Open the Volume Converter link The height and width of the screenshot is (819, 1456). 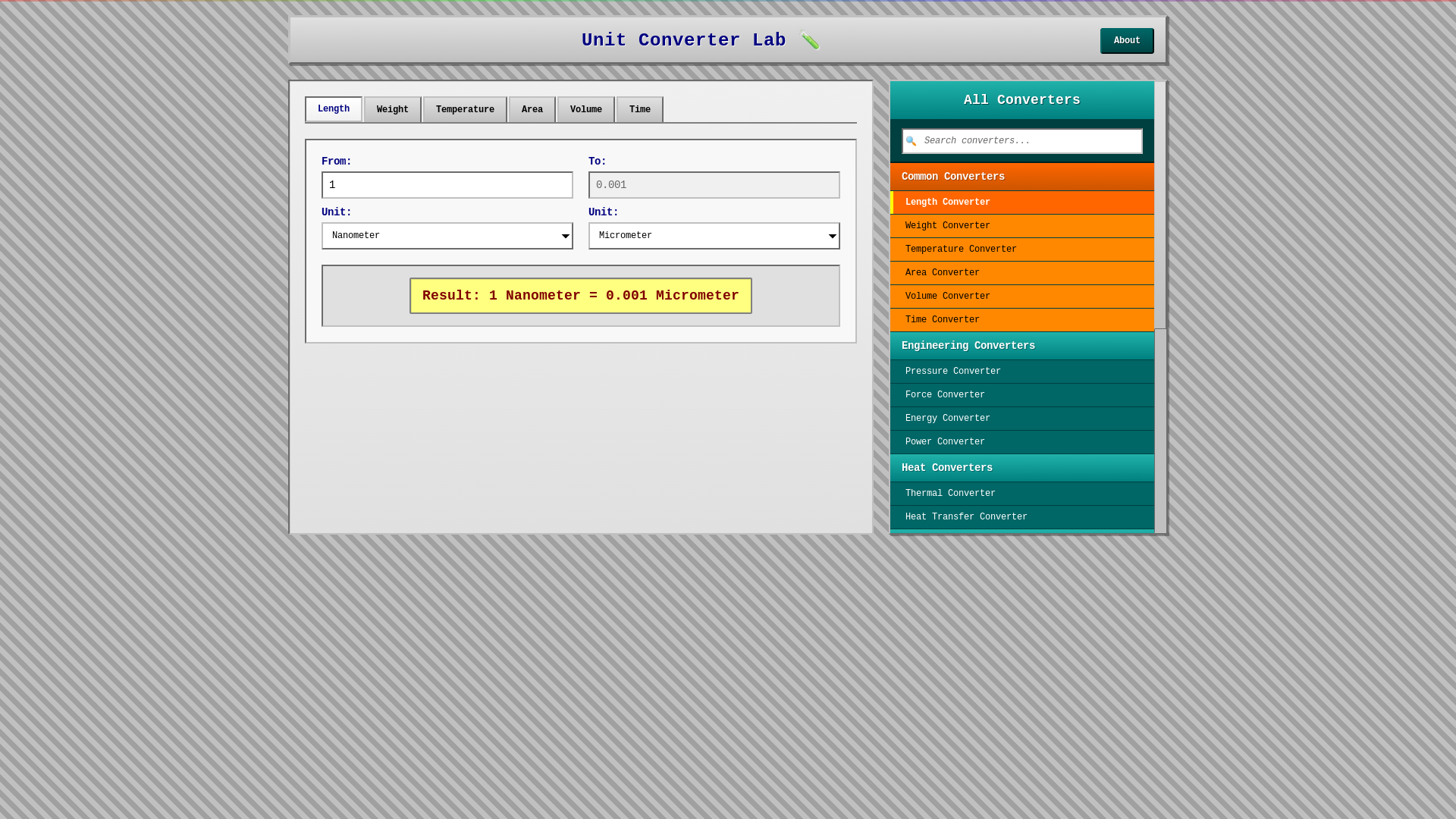1022,297
